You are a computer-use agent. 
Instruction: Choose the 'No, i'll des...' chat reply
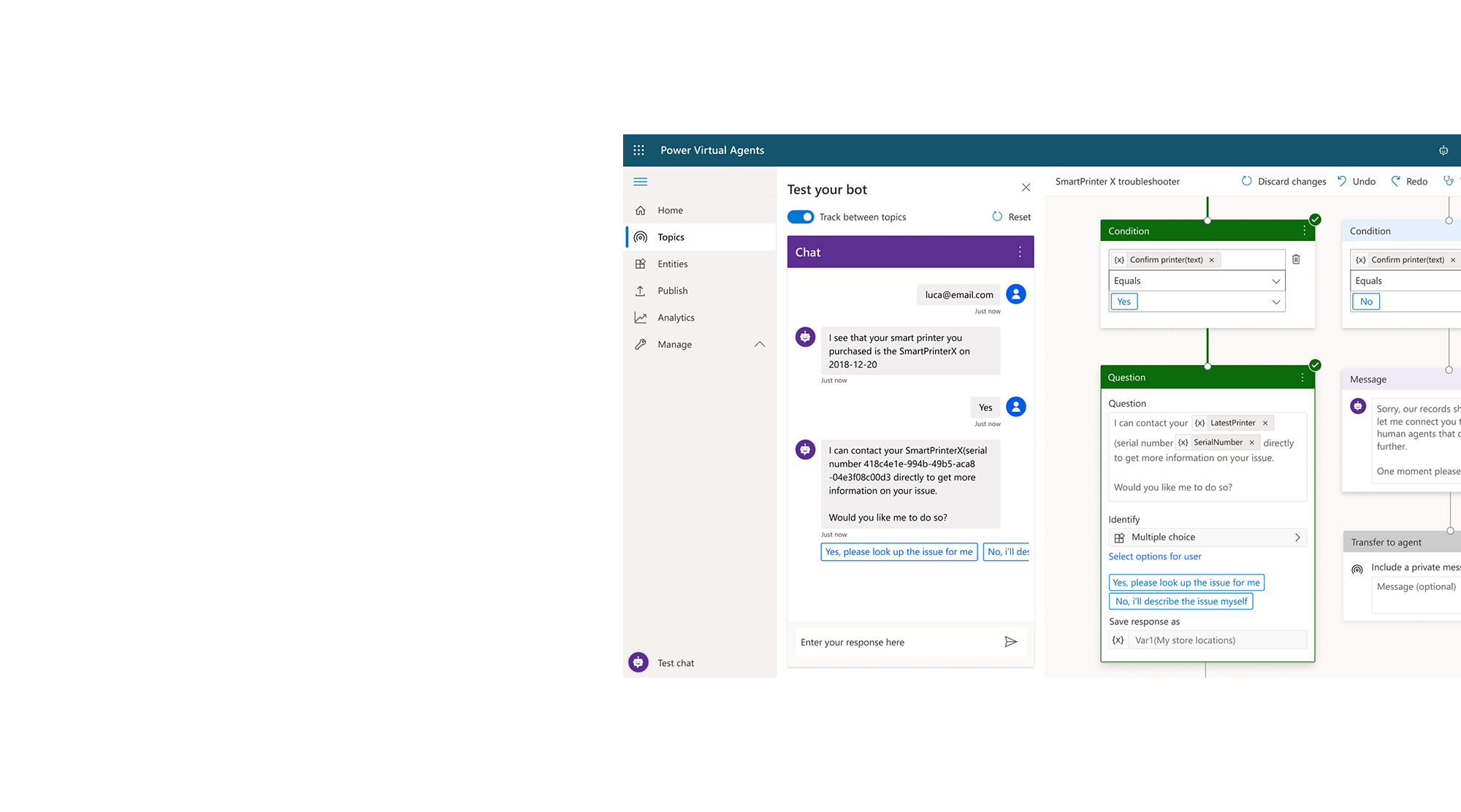pyautogui.click(x=1007, y=552)
